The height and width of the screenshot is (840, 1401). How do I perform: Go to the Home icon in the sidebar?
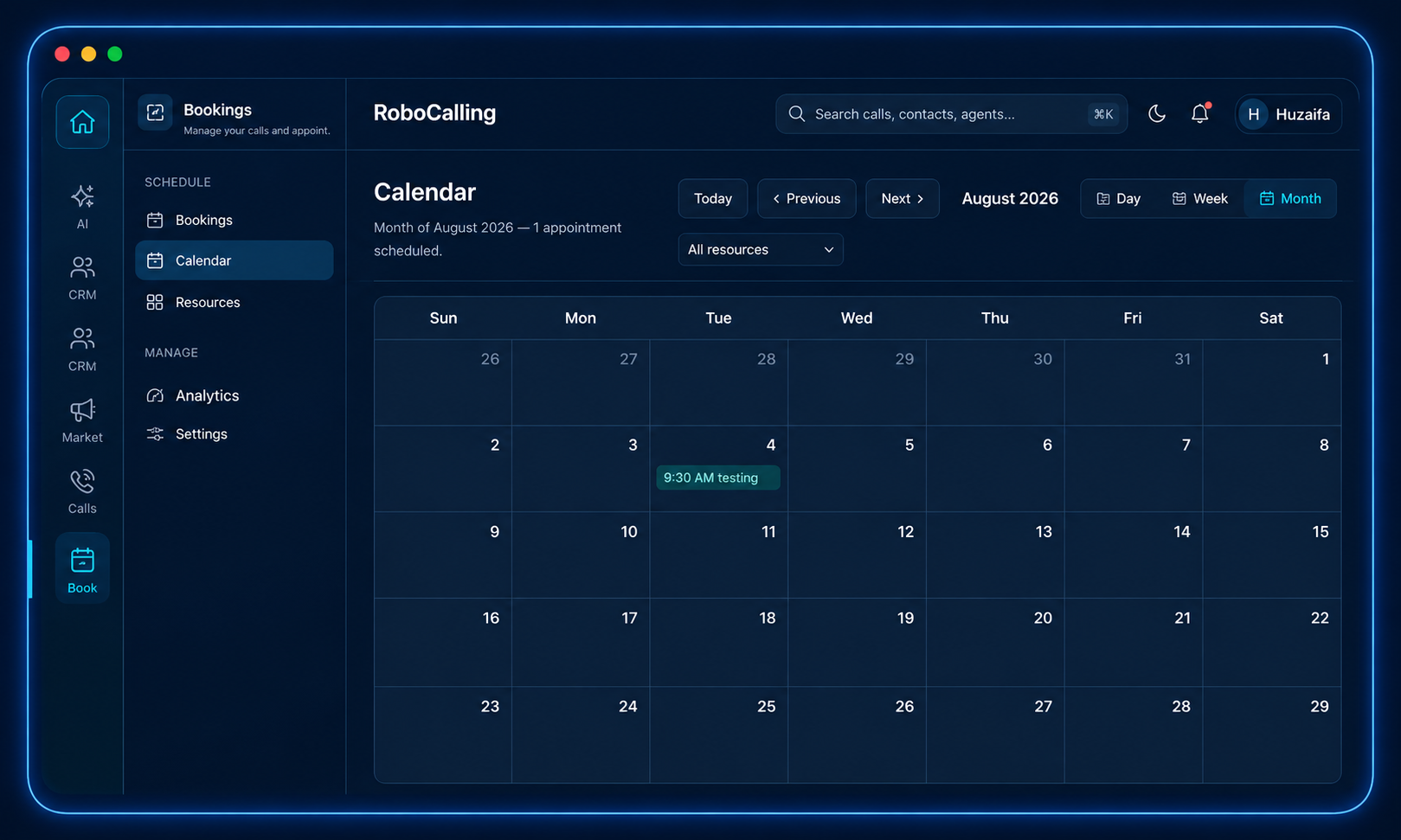82,122
